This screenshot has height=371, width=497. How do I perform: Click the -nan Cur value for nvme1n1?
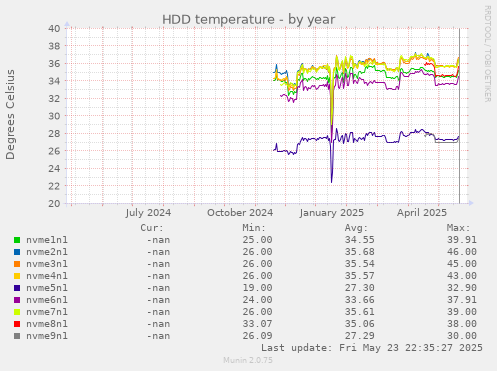[x=158, y=240]
